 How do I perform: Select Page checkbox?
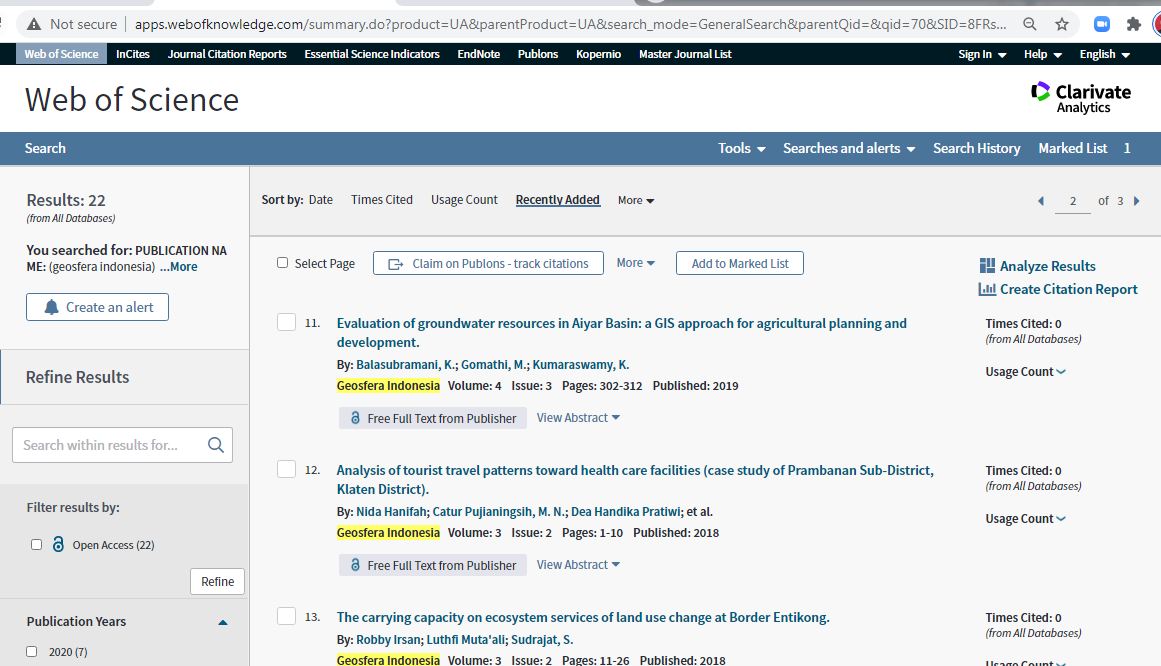(282, 263)
